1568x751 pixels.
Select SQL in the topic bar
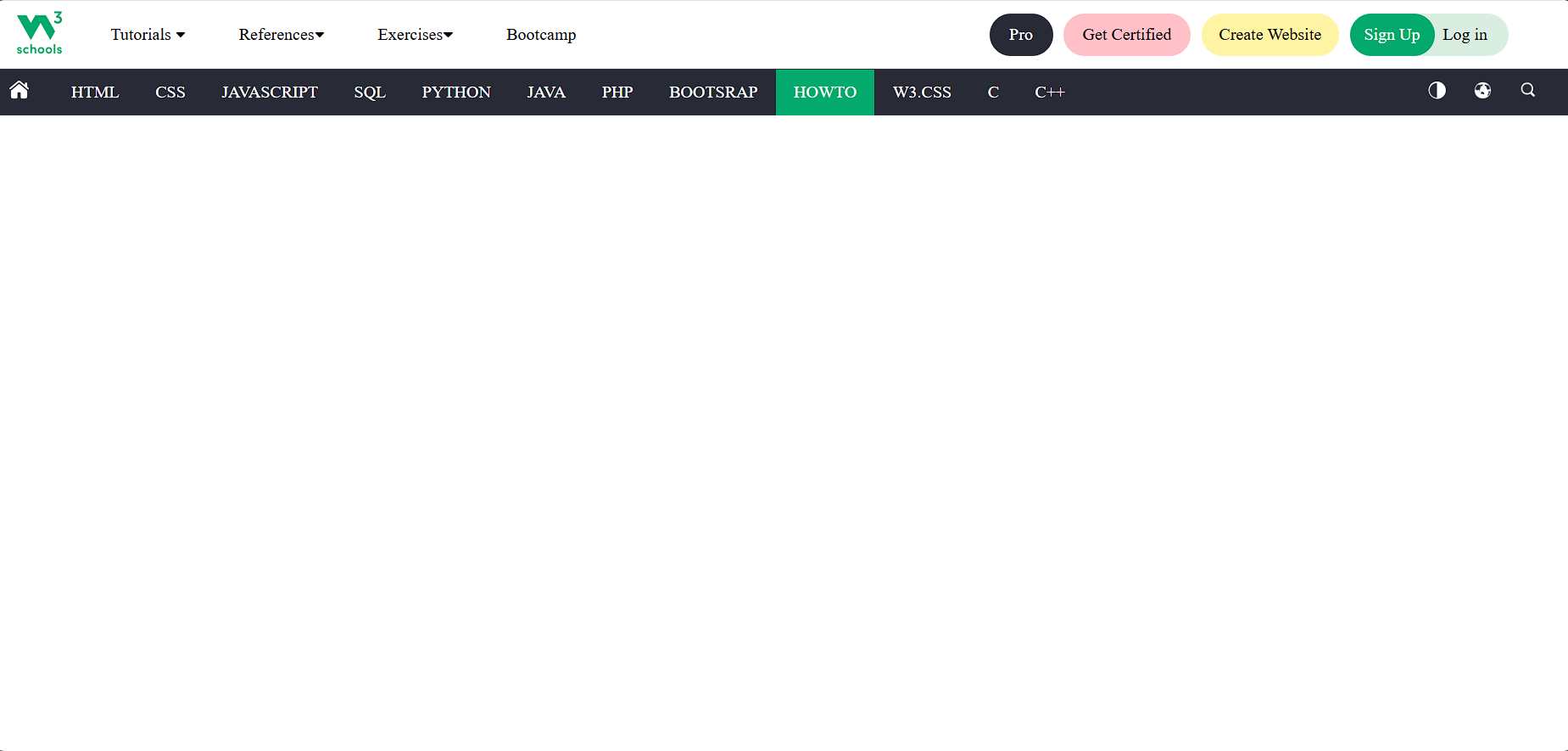pos(370,92)
